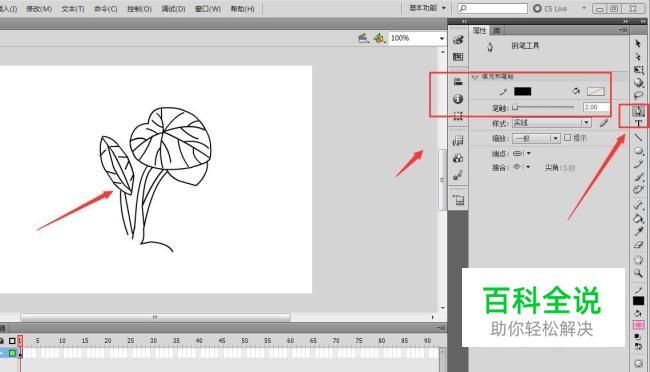Select the Zoom magnifier tool
Image resolution: width=650 pixels, height=372 pixels.
point(638,273)
